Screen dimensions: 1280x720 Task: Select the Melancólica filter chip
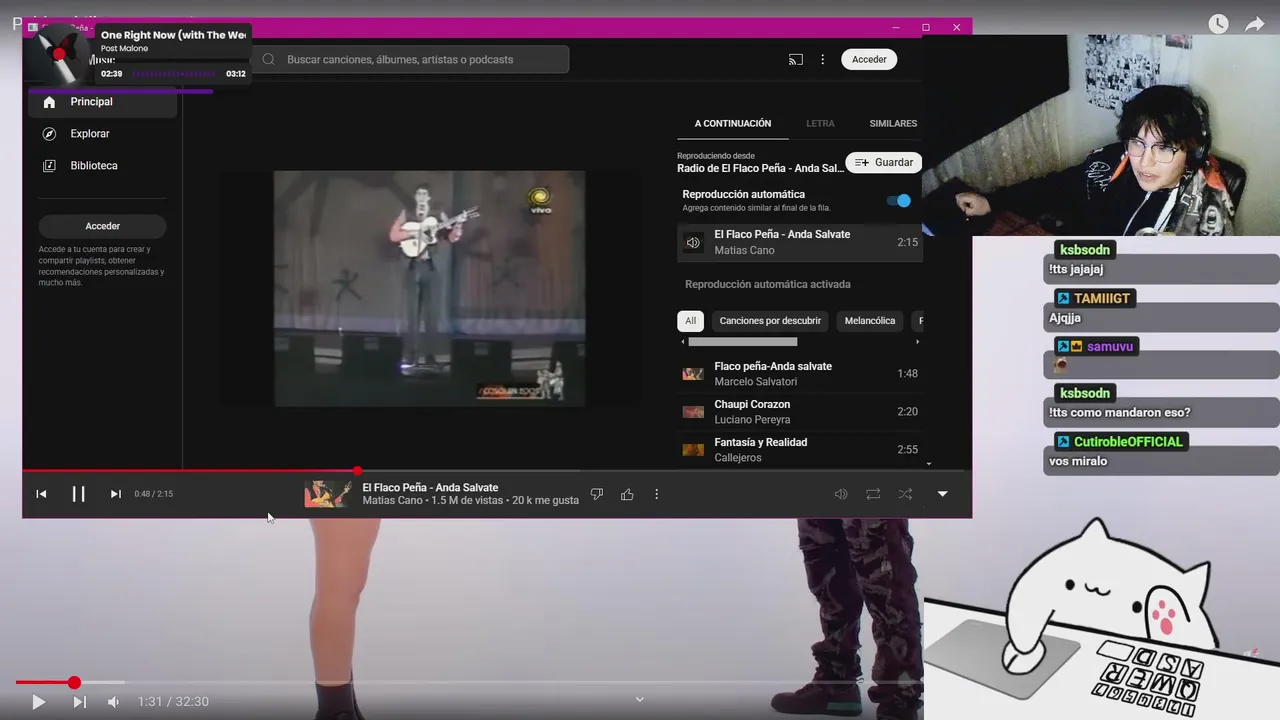(x=870, y=321)
